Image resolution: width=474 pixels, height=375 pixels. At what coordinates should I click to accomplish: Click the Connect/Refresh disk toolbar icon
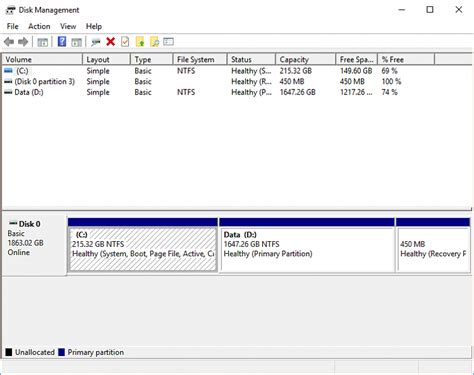click(96, 42)
